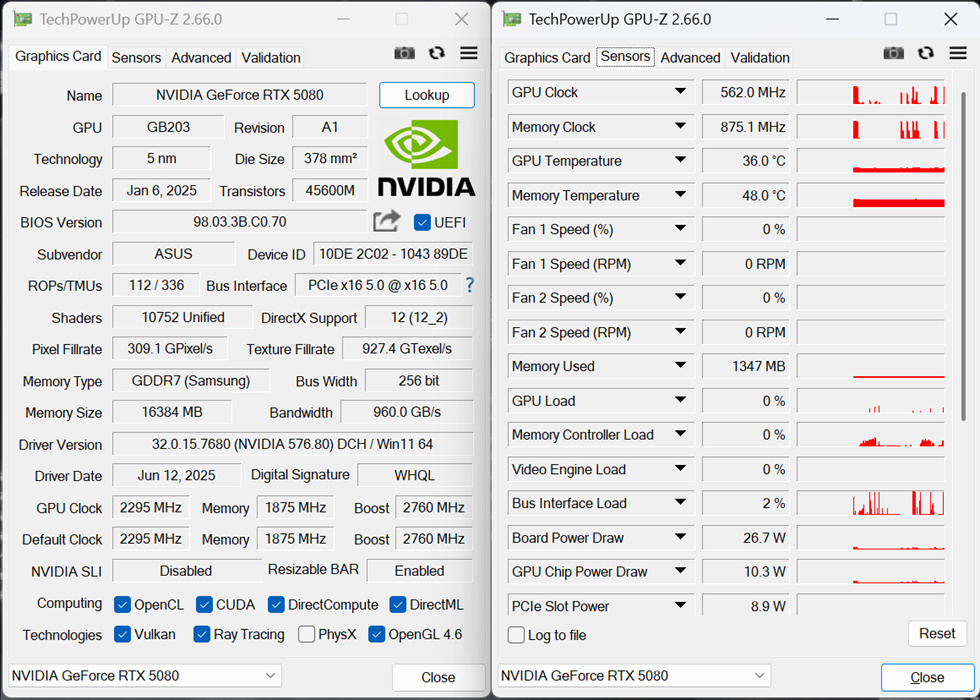The image size is (980, 700).
Task: Enable the PhysX checkbox
Action: (x=307, y=634)
